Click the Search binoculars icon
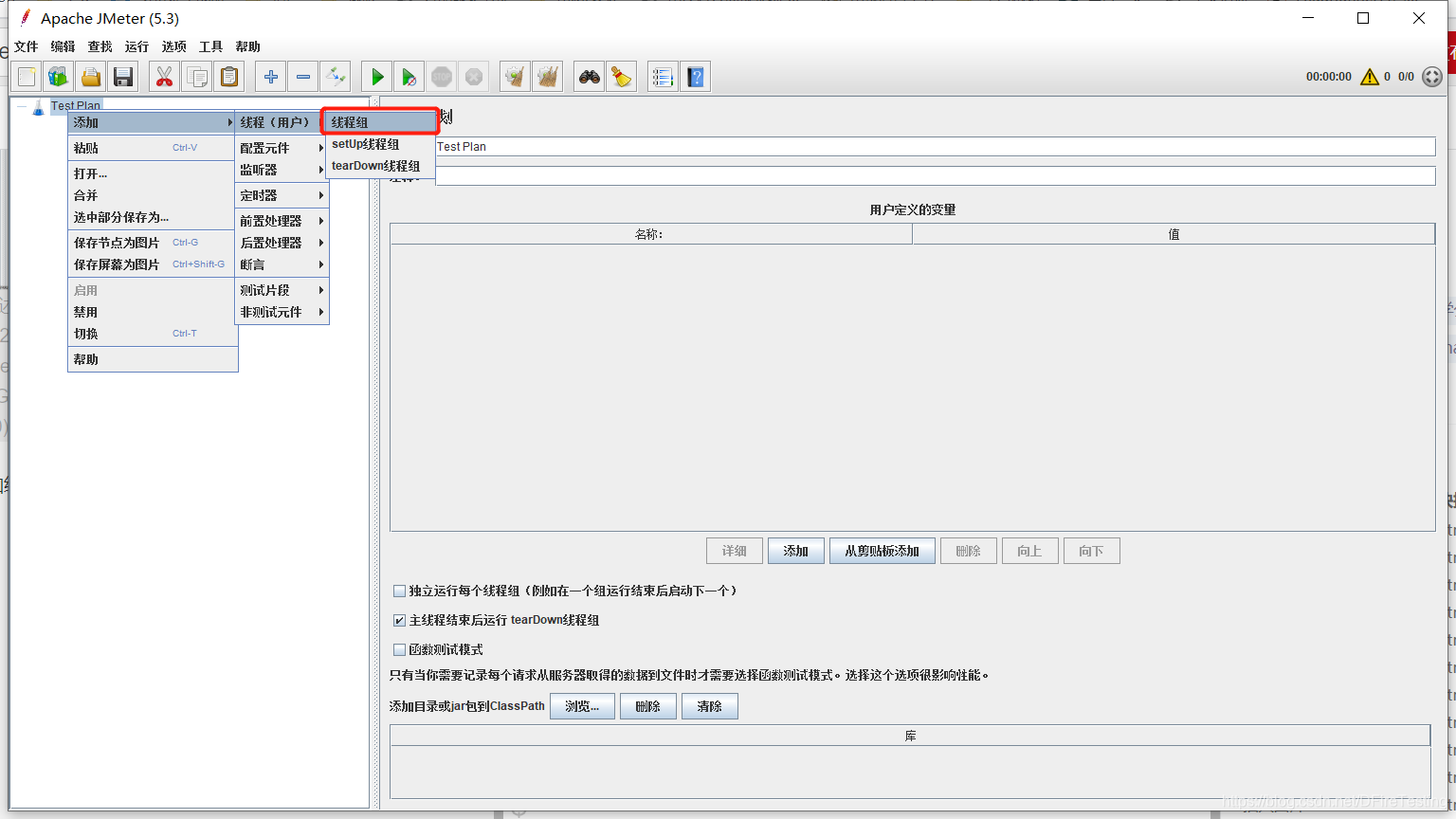 [x=590, y=77]
